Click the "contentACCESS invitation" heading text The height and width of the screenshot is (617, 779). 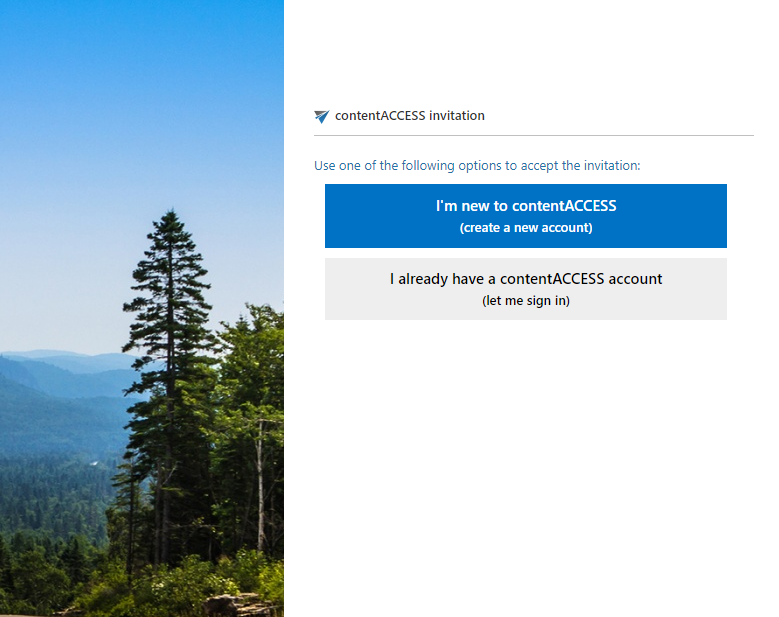[x=409, y=116]
